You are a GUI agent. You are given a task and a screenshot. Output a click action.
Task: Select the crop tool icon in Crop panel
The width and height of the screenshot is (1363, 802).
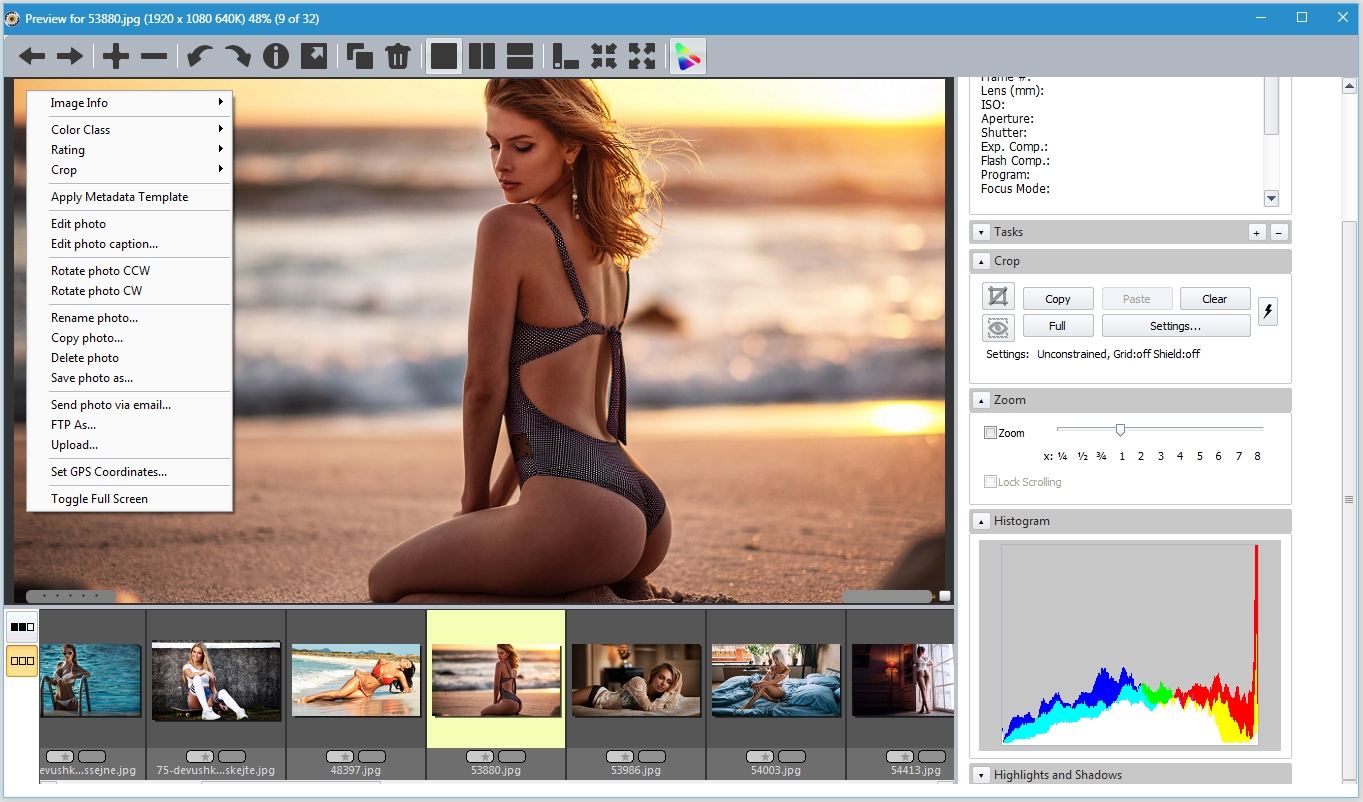(998, 297)
